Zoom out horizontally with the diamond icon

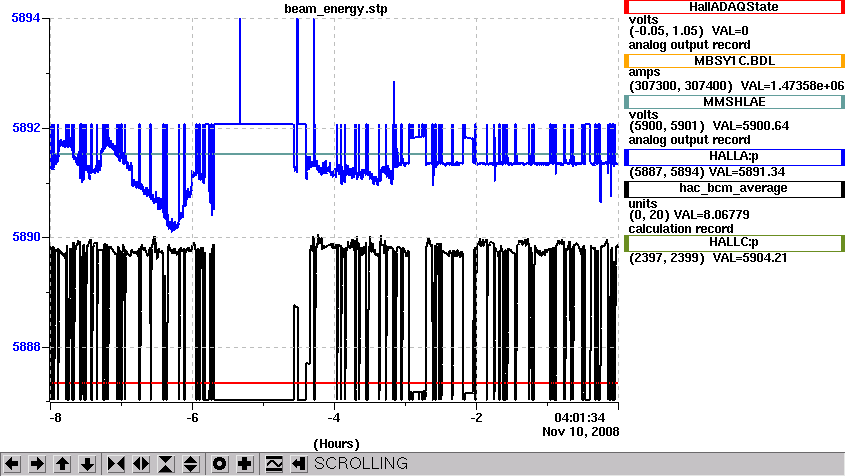[x=141, y=464]
